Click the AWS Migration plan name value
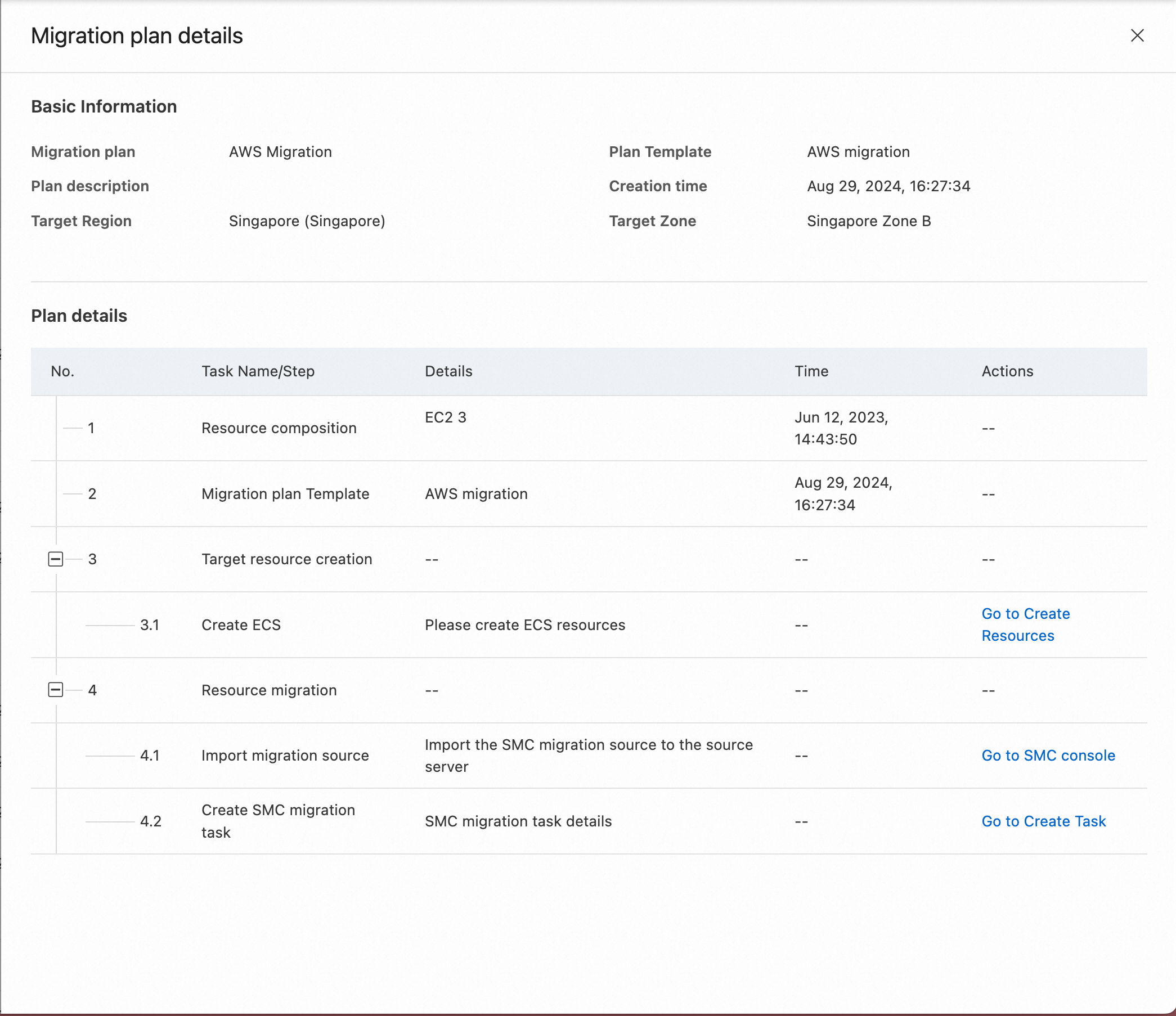The width and height of the screenshot is (1176, 1016). click(x=280, y=152)
